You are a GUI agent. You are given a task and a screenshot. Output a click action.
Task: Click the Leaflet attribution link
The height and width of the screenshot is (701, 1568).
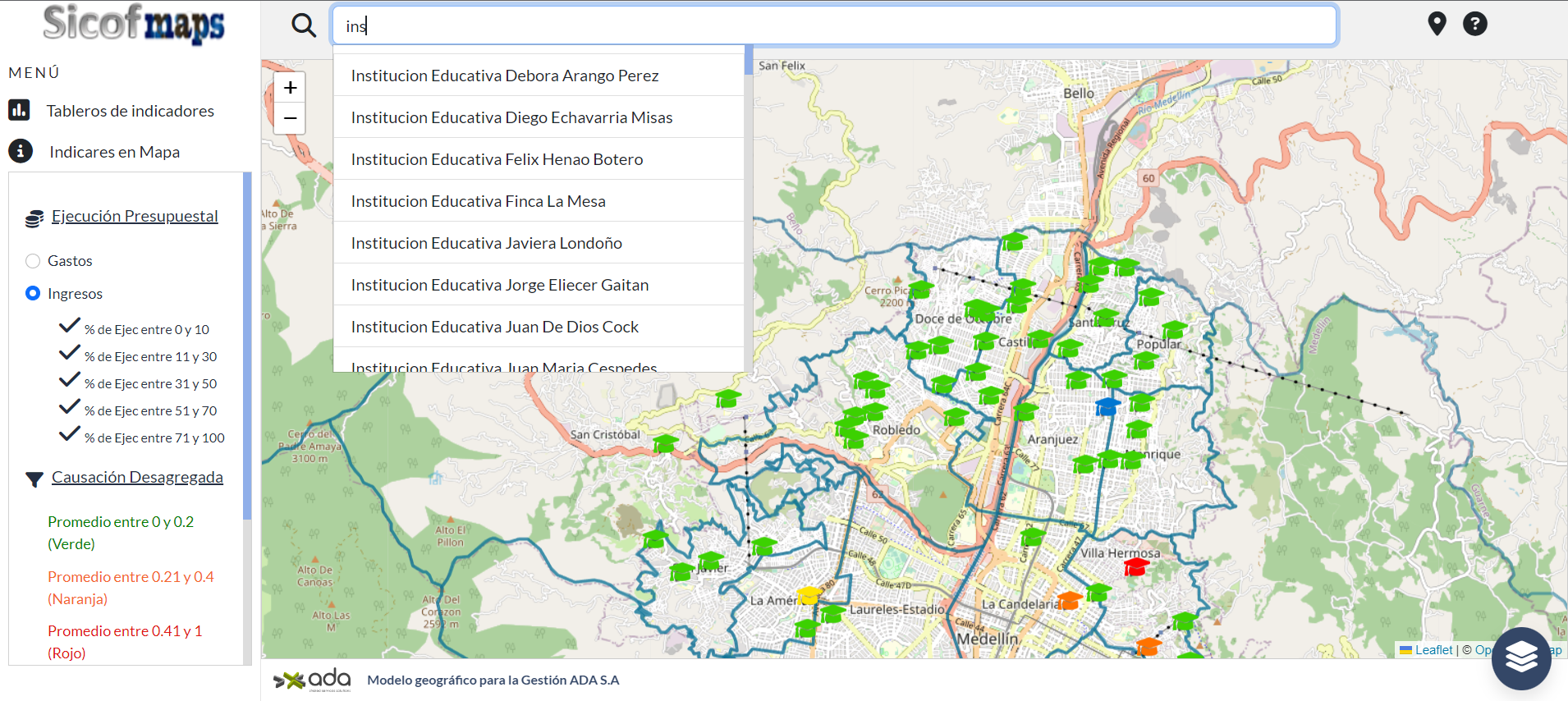(1433, 650)
